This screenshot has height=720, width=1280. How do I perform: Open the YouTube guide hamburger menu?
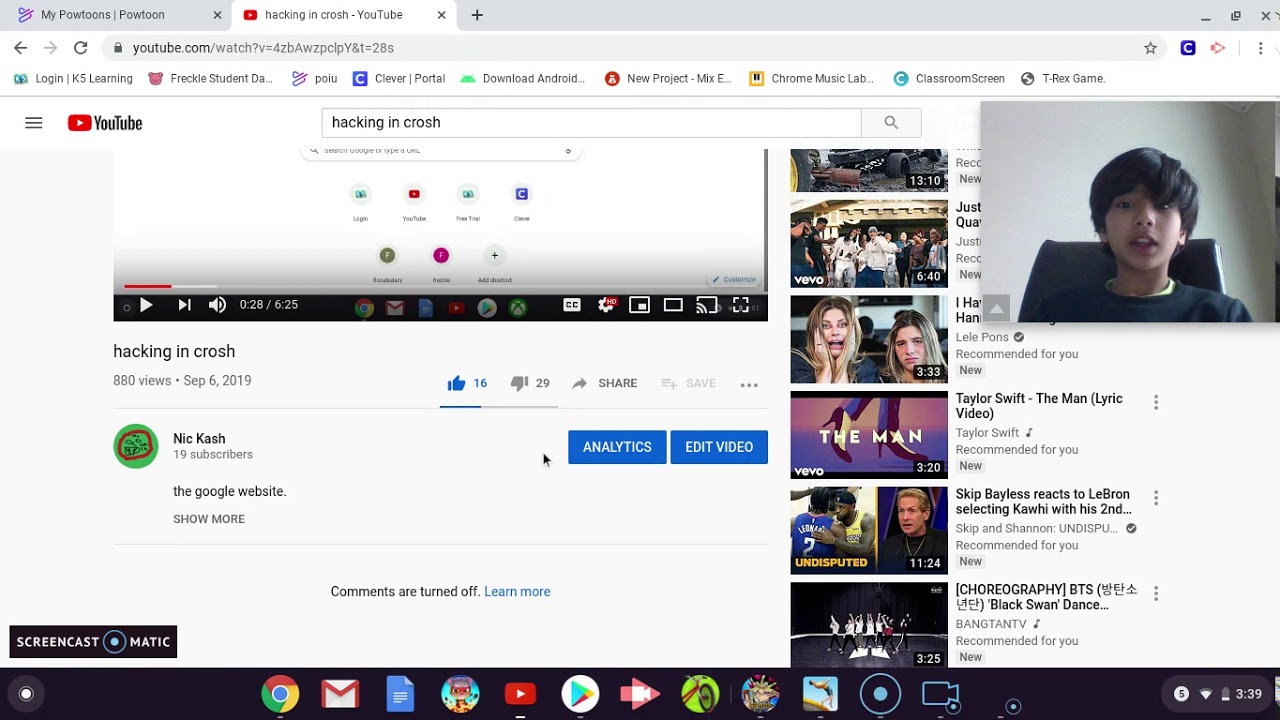tap(34, 123)
